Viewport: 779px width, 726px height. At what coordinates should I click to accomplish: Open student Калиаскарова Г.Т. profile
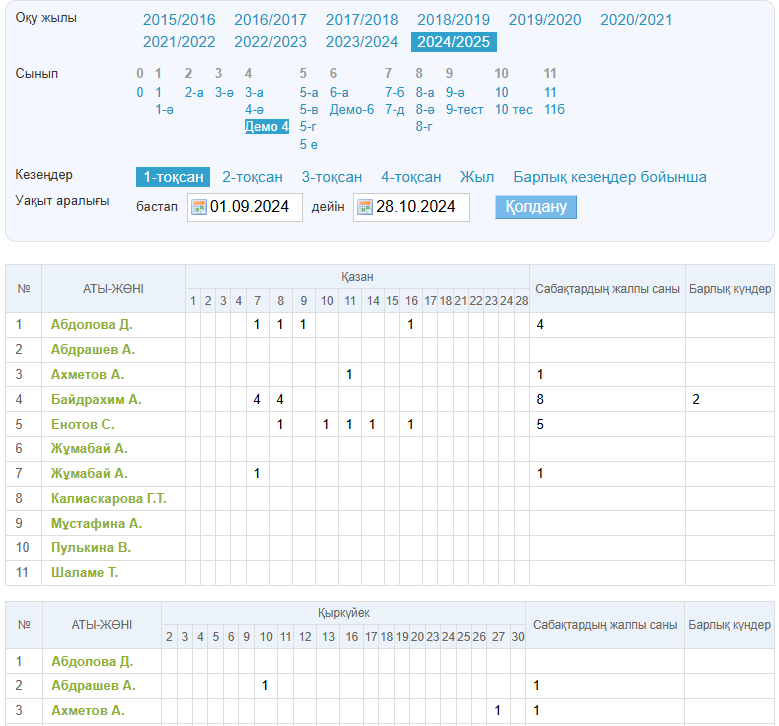click(x=108, y=498)
